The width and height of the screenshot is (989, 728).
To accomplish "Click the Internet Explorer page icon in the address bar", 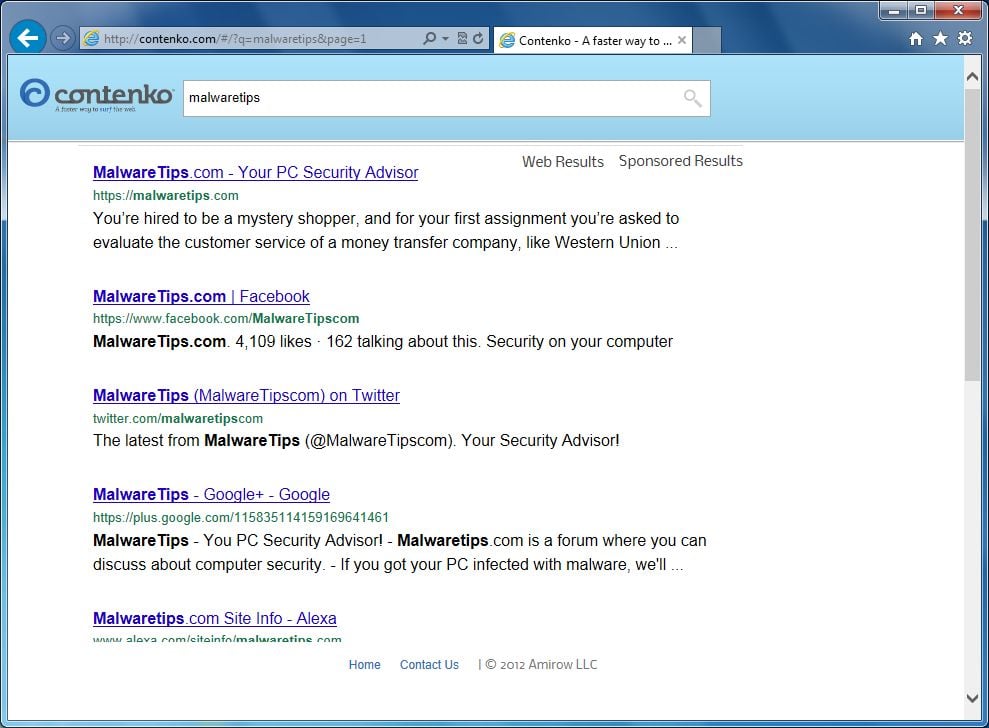I will point(91,38).
